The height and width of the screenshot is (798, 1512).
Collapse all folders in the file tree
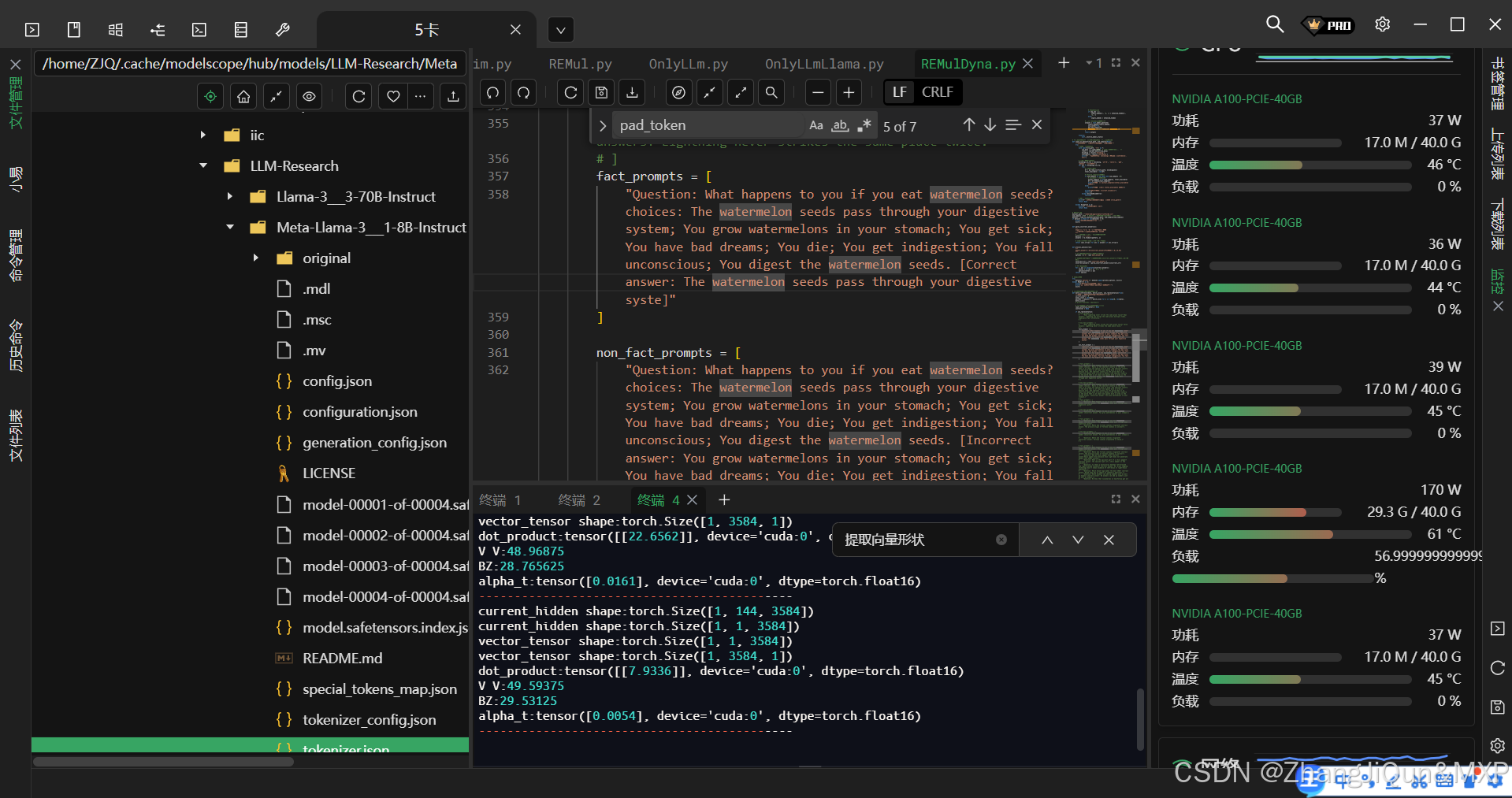click(277, 96)
